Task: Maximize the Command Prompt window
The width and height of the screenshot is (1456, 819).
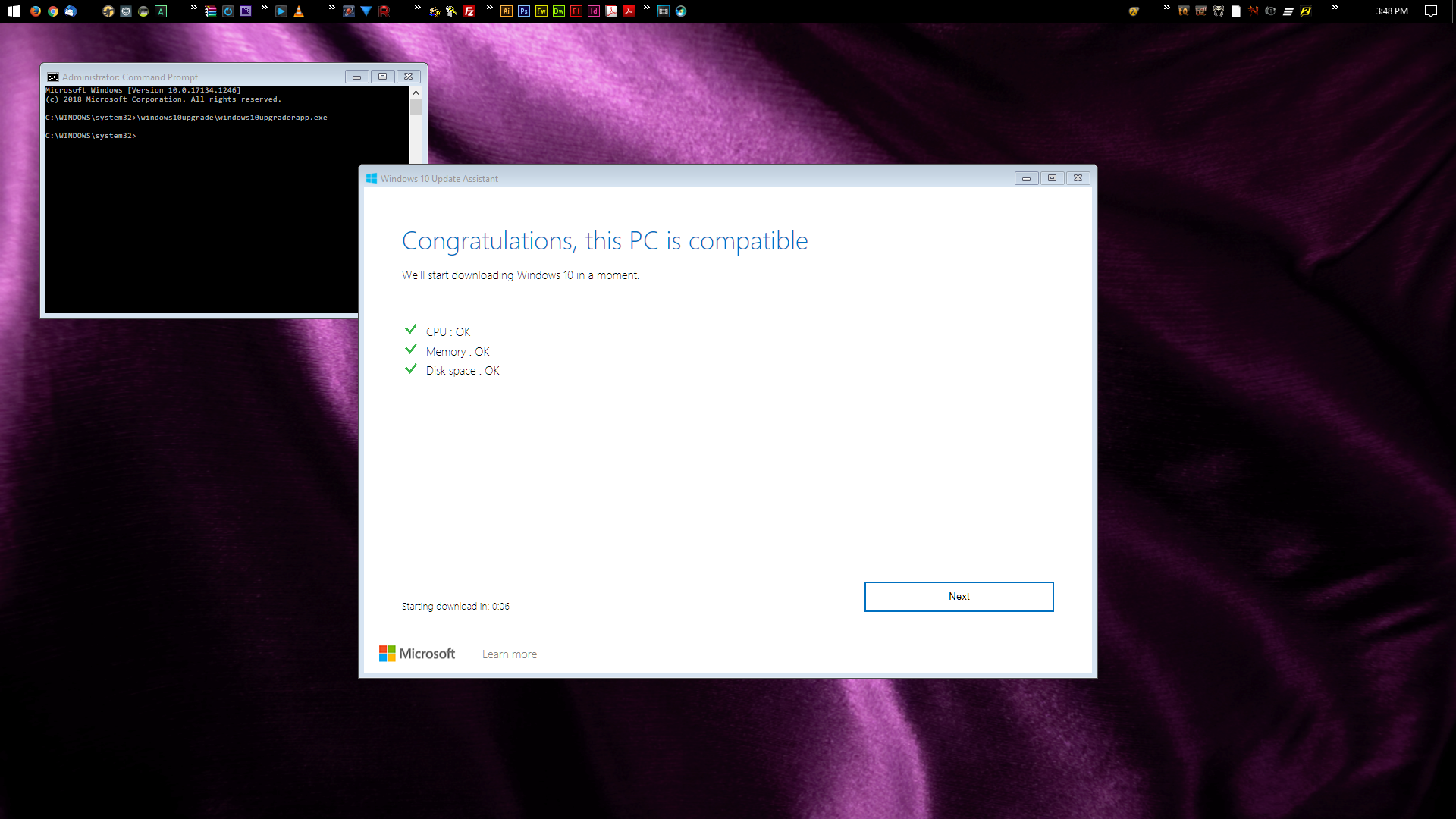Action: click(382, 77)
